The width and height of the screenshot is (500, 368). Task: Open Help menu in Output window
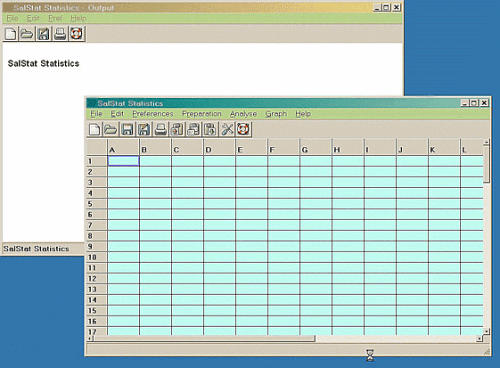coord(78,18)
